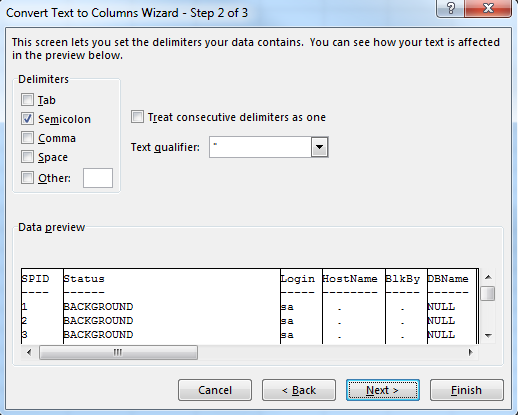
Task: Click preview scroll down arrow
Action: point(488,335)
